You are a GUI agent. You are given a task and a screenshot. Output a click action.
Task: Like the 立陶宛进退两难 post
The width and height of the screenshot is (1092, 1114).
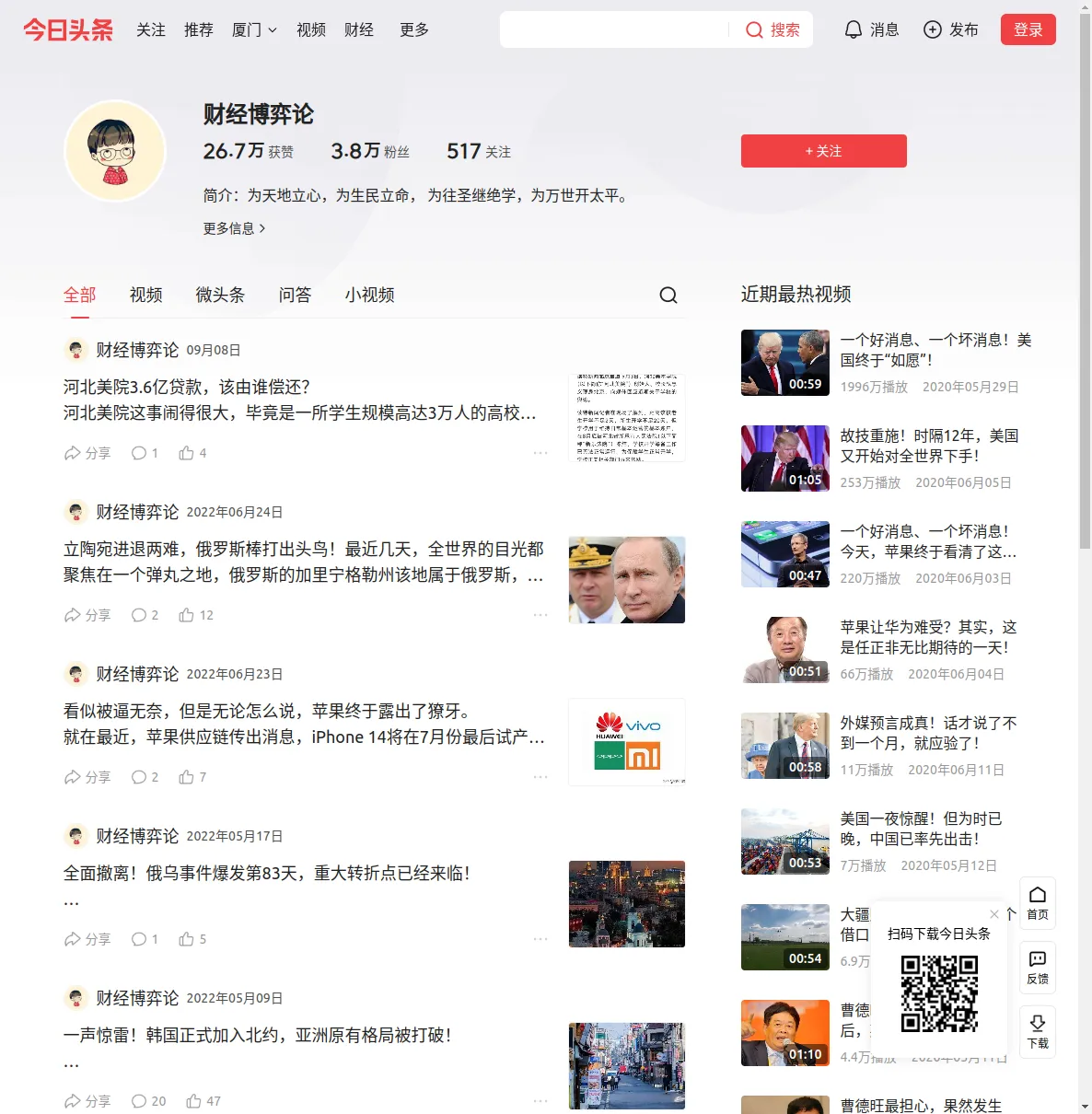coord(196,615)
